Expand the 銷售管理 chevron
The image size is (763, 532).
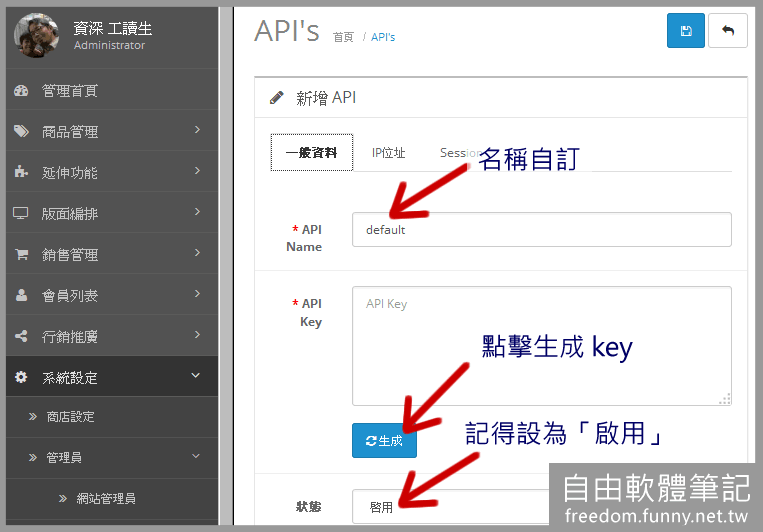(197, 252)
